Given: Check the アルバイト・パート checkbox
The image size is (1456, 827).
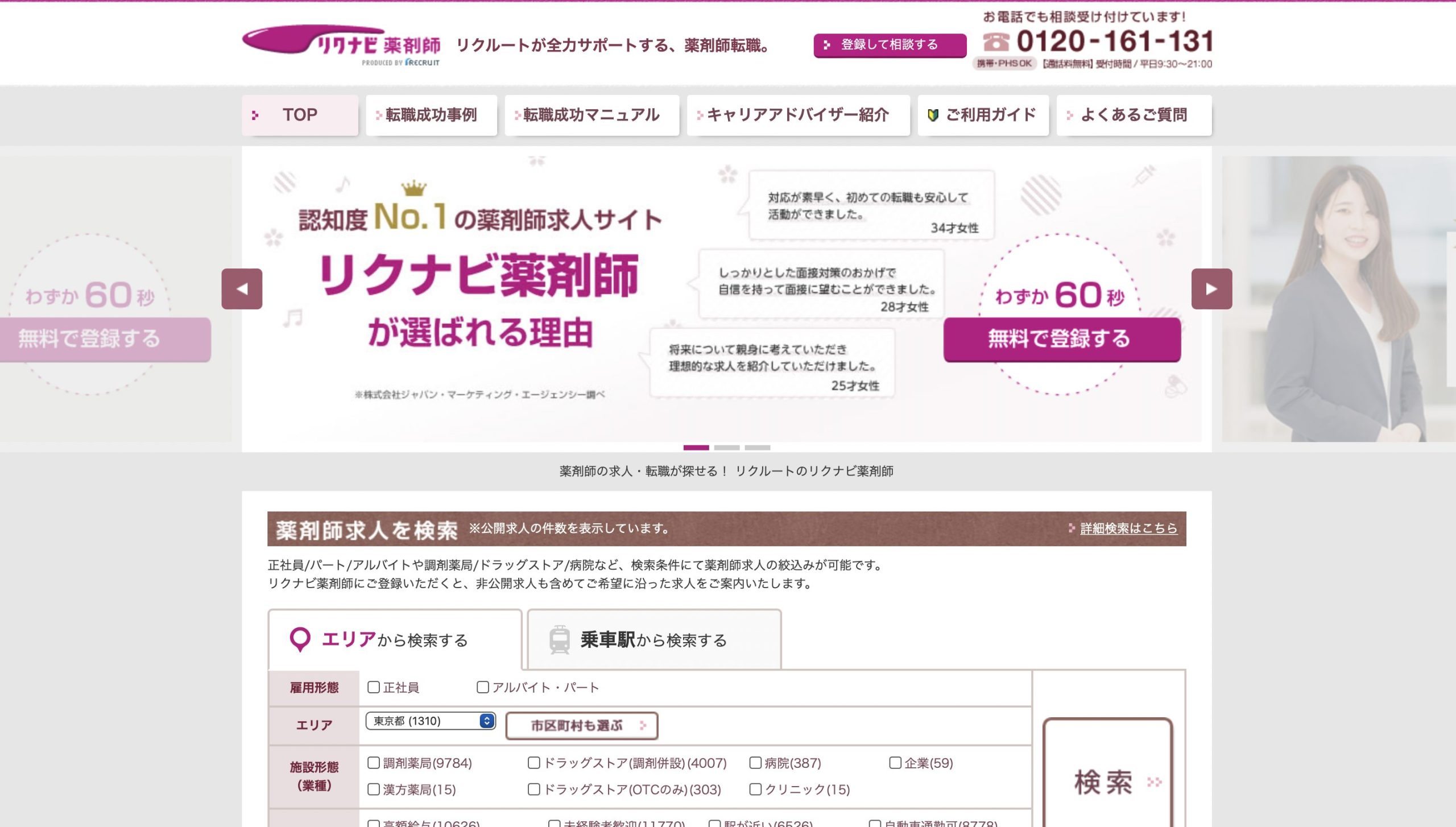Looking at the screenshot, I should click(482, 687).
